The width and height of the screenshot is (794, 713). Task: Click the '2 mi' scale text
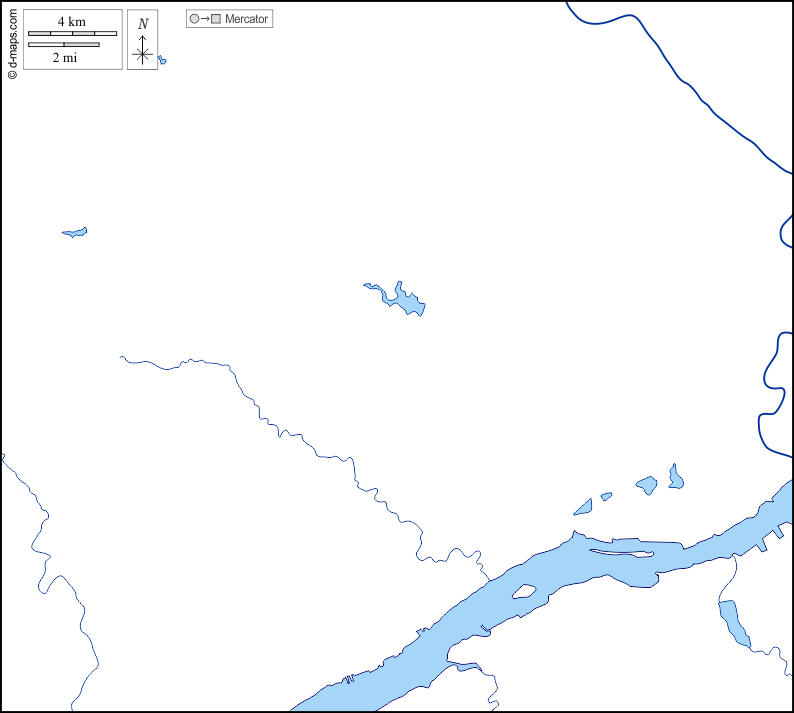tap(65, 58)
